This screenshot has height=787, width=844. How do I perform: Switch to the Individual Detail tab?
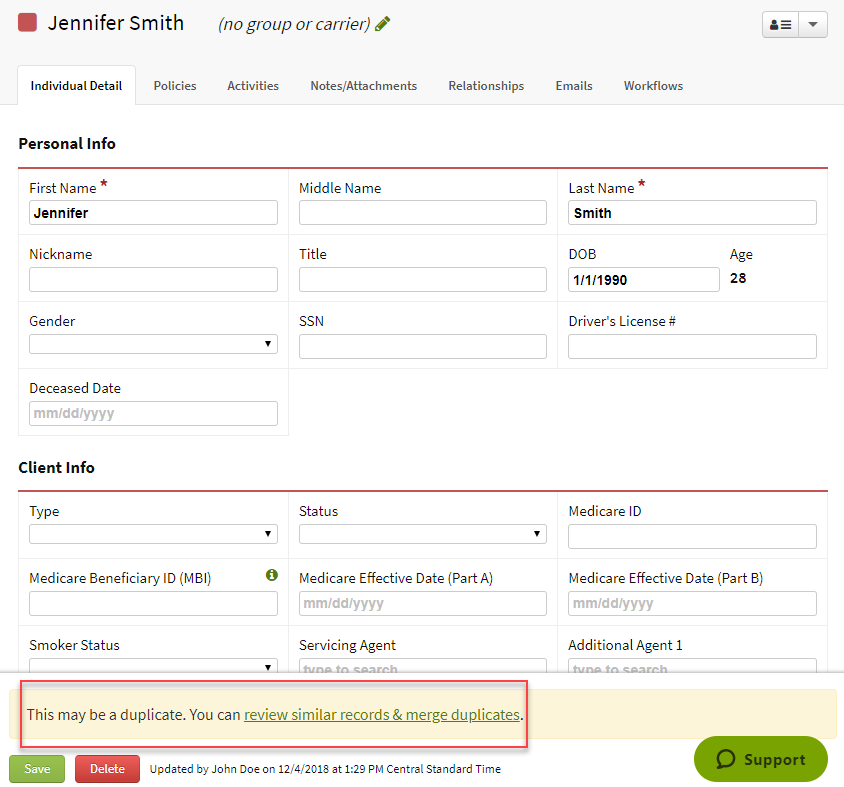[x=76, y=86]
